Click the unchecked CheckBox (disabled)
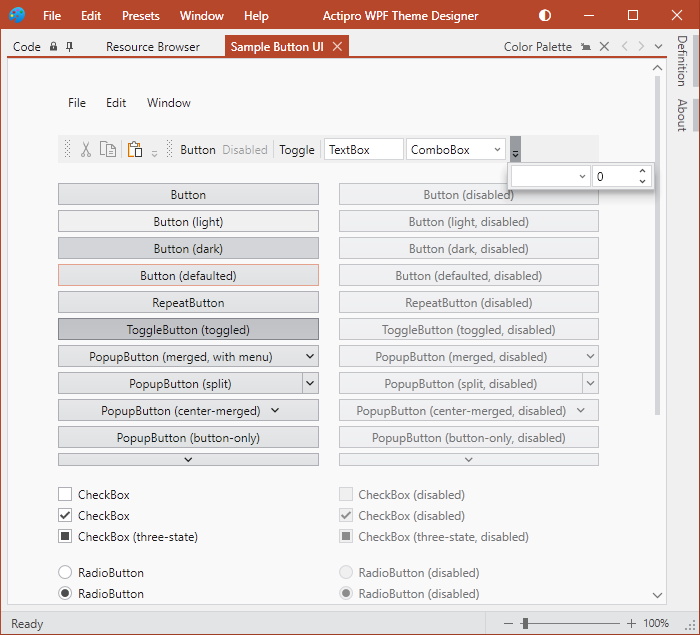The image size is (700, 635). (x=346, y=494)
